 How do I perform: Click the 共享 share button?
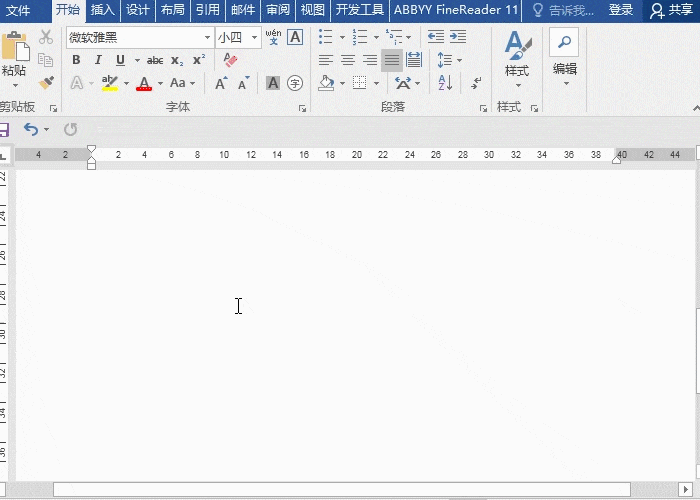point(671,10)
